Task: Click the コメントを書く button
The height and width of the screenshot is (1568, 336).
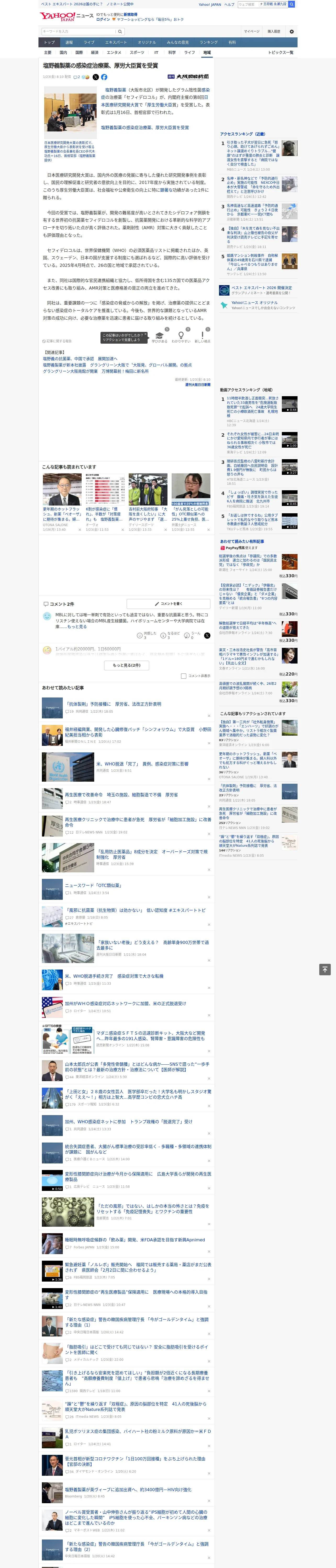Action: coord(168,604)
